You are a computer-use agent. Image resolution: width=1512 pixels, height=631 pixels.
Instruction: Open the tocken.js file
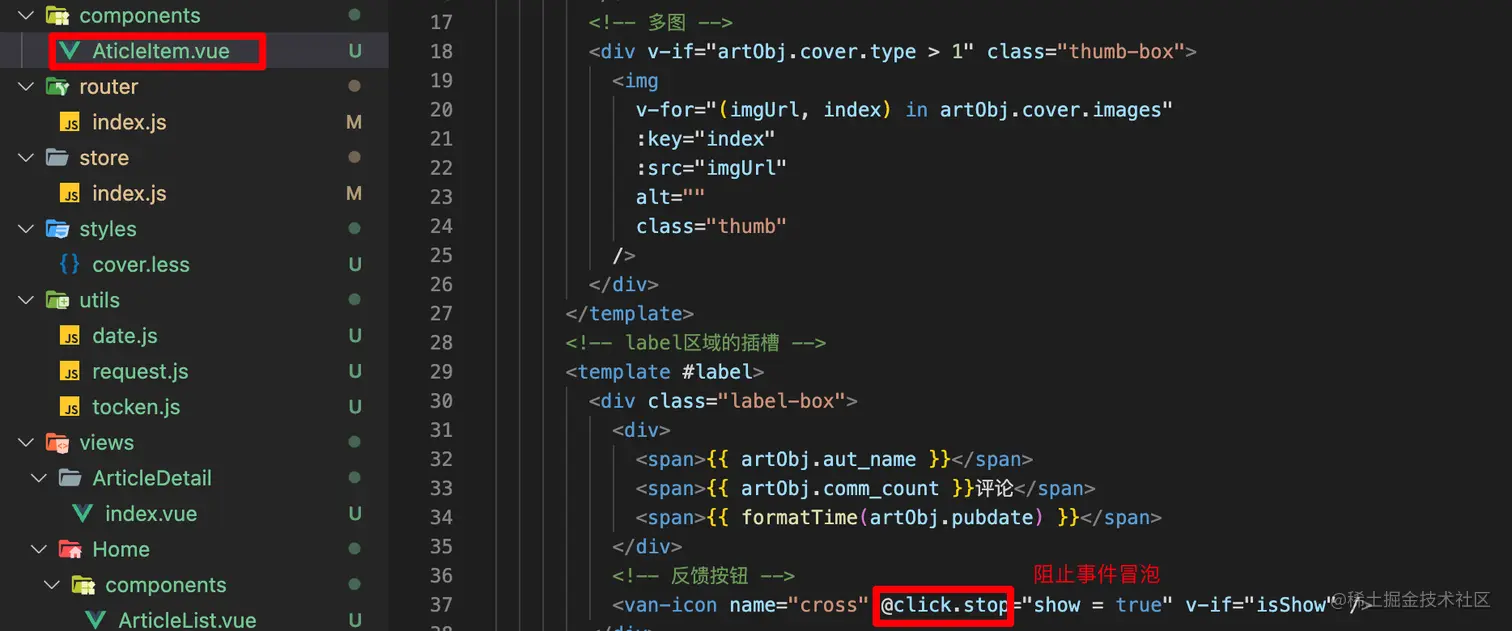click(136, 407)
